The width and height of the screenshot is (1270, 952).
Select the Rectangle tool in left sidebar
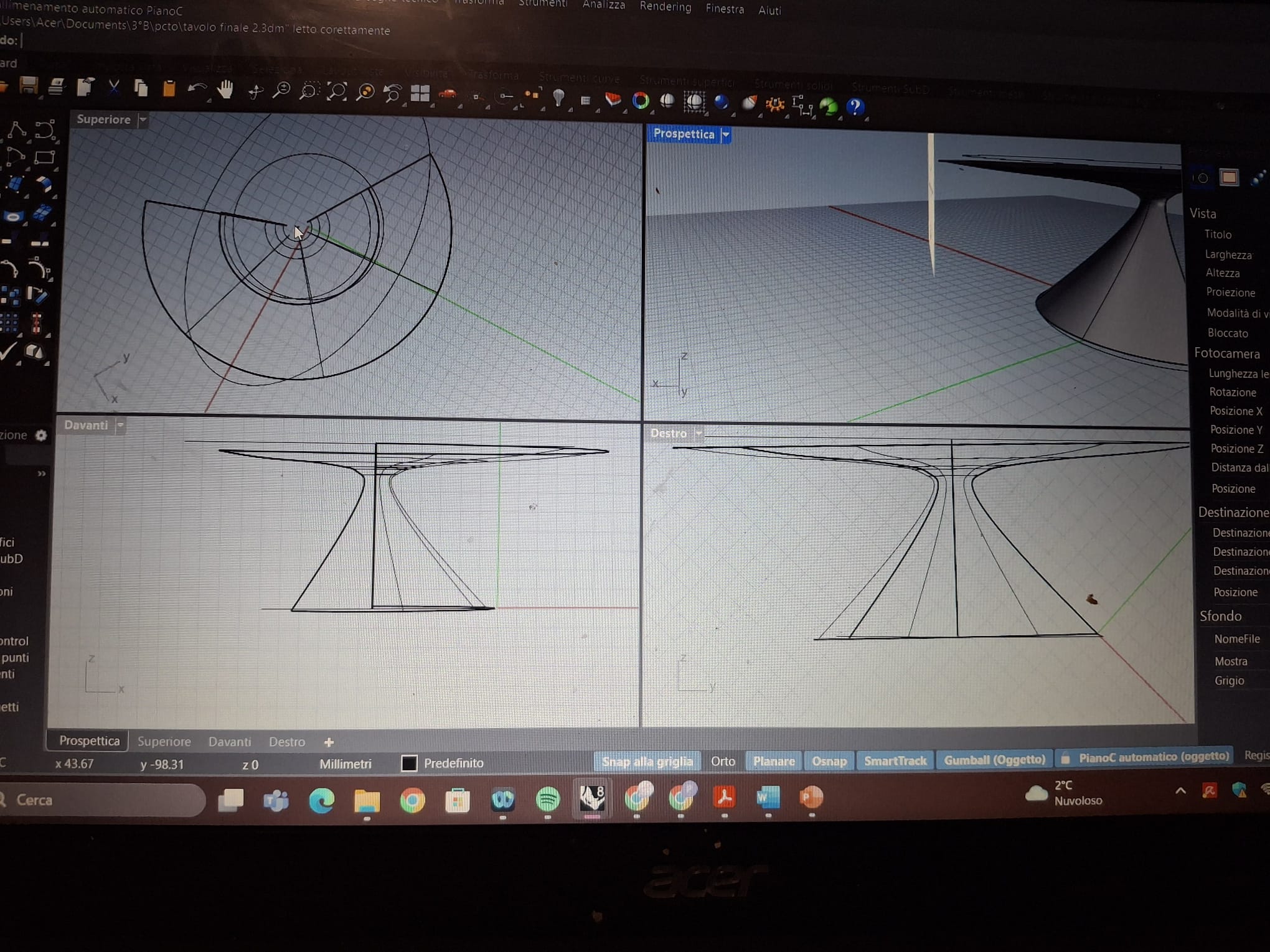(x=45, y=157)
